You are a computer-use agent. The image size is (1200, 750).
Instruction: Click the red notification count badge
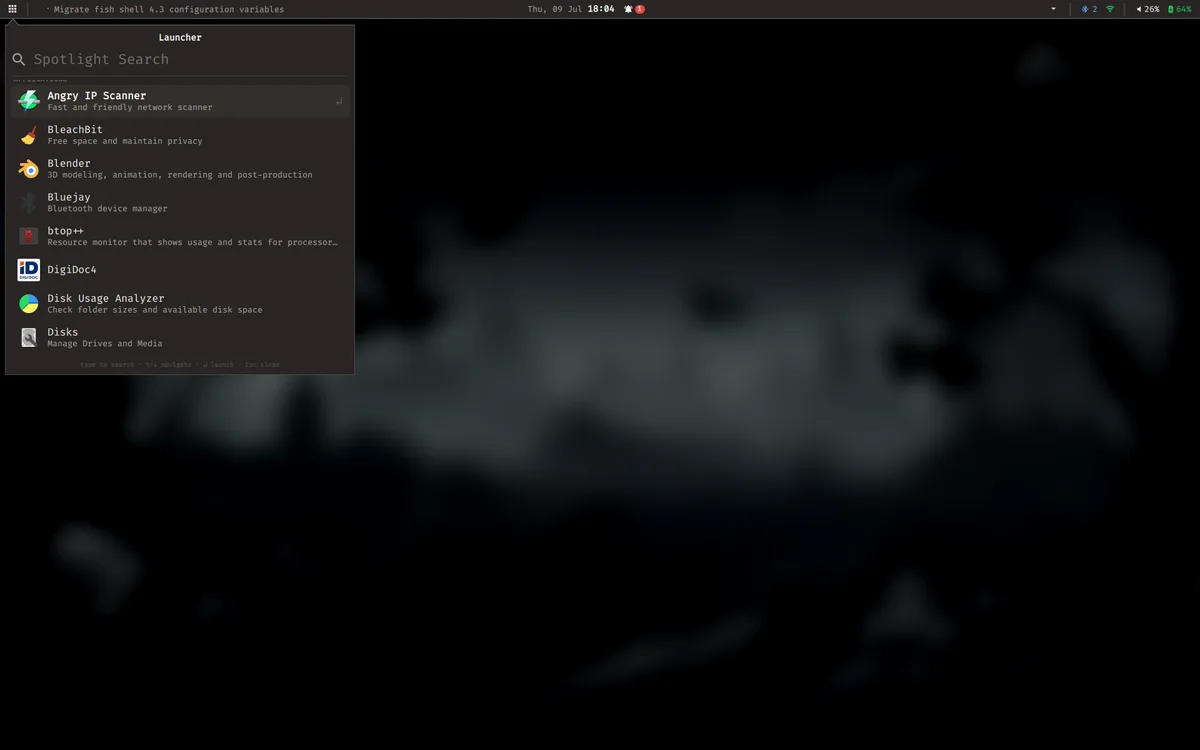tap(640, 9)
